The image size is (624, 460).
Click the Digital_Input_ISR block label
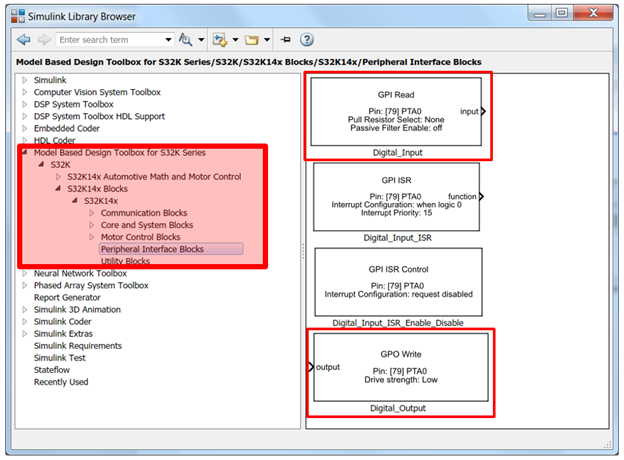coord(398,238)
